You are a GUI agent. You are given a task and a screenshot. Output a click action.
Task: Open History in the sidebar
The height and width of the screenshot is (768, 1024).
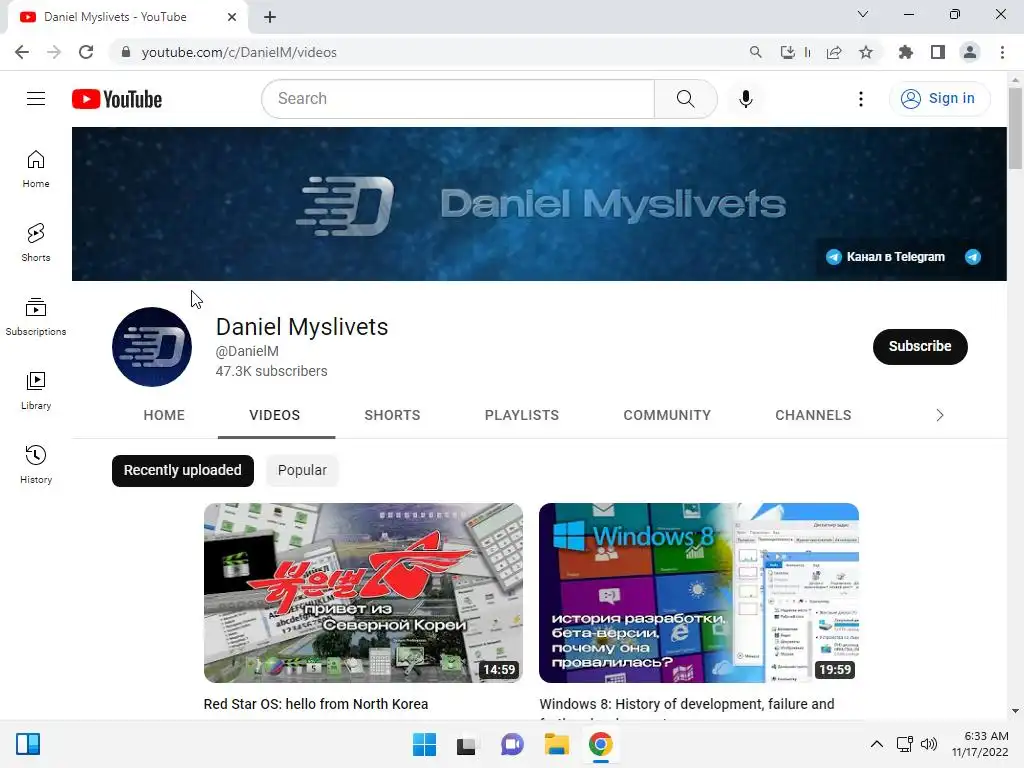[36, 464]
